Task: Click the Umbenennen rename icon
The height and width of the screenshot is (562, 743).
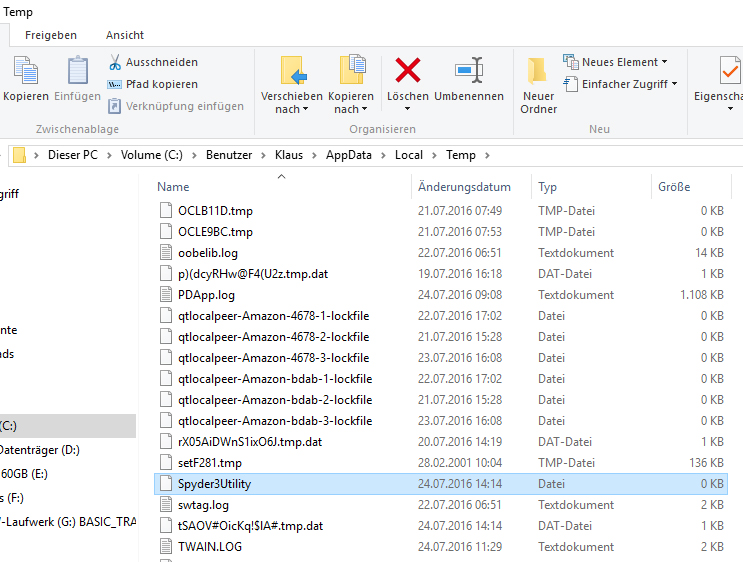Action: [469, 70]
